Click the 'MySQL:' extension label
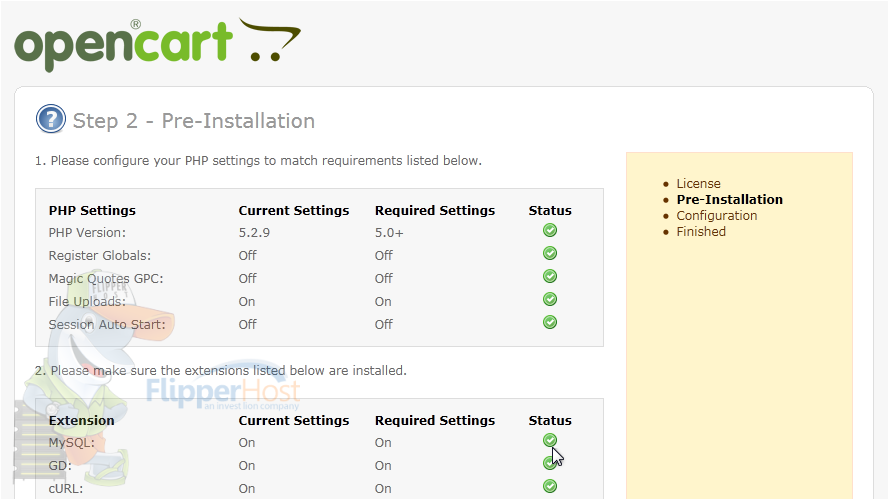 [71, 443]
